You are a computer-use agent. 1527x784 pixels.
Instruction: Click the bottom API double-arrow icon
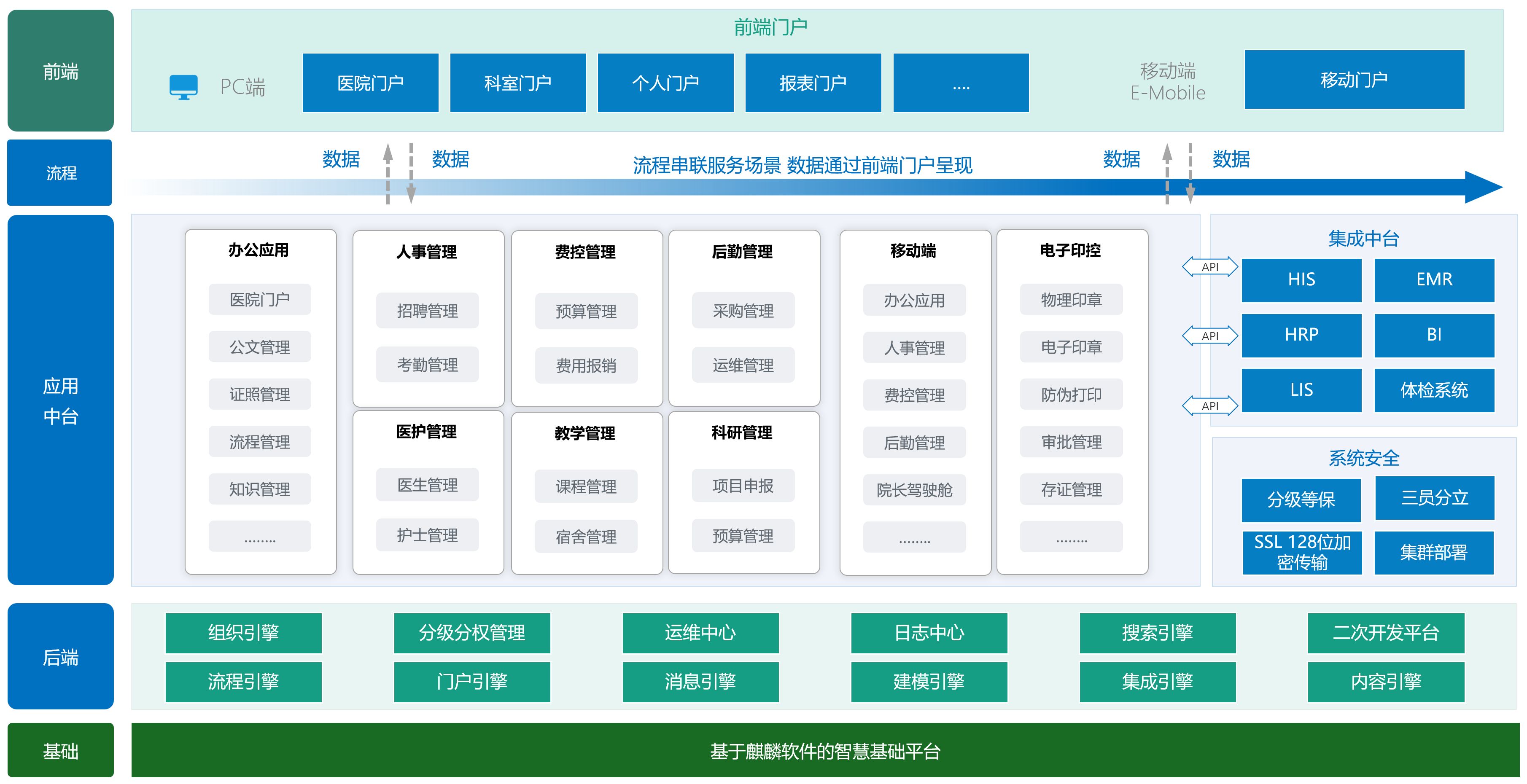pos(1210,406)
